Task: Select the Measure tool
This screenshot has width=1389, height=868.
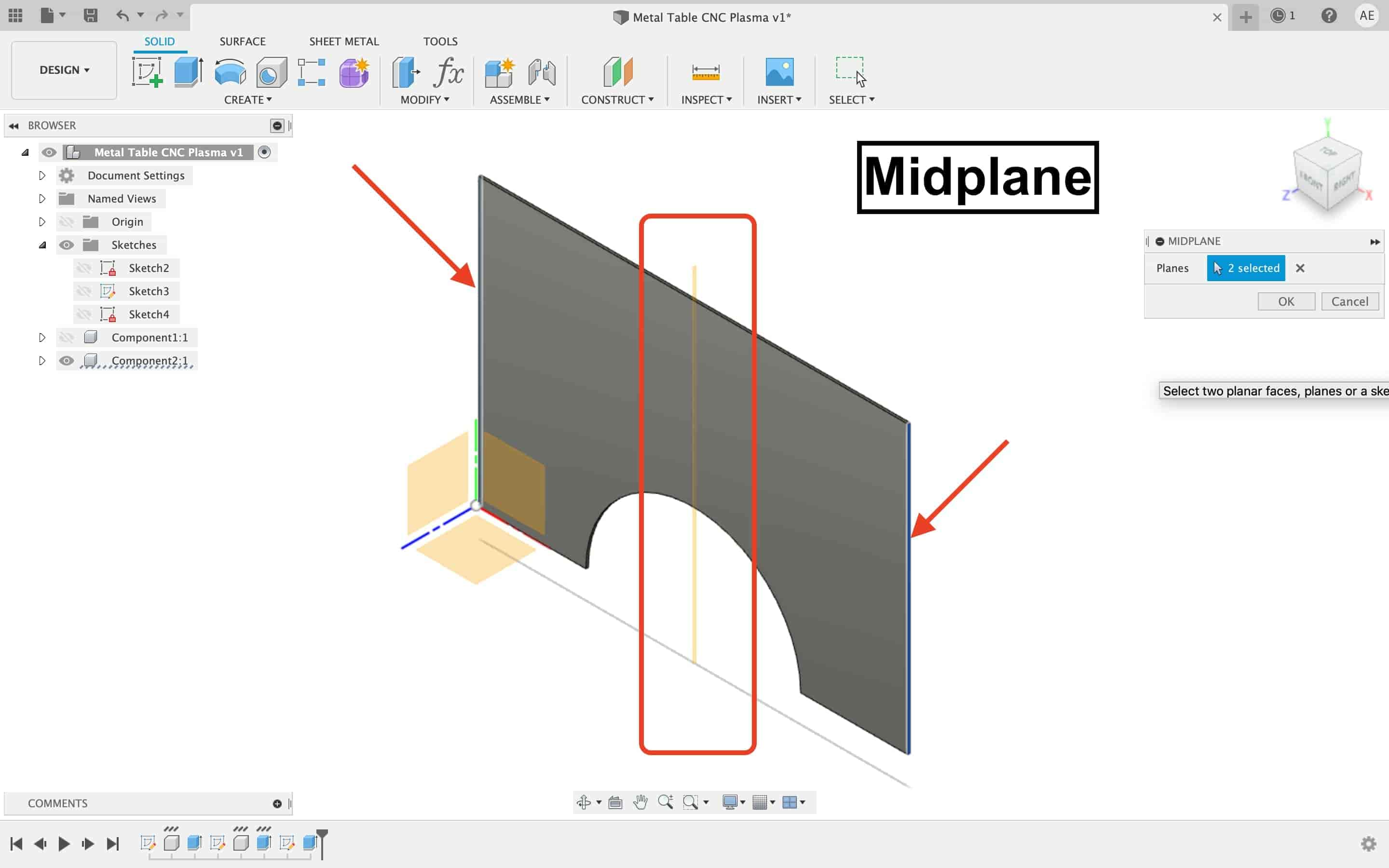Action: [x=706, y=72]
